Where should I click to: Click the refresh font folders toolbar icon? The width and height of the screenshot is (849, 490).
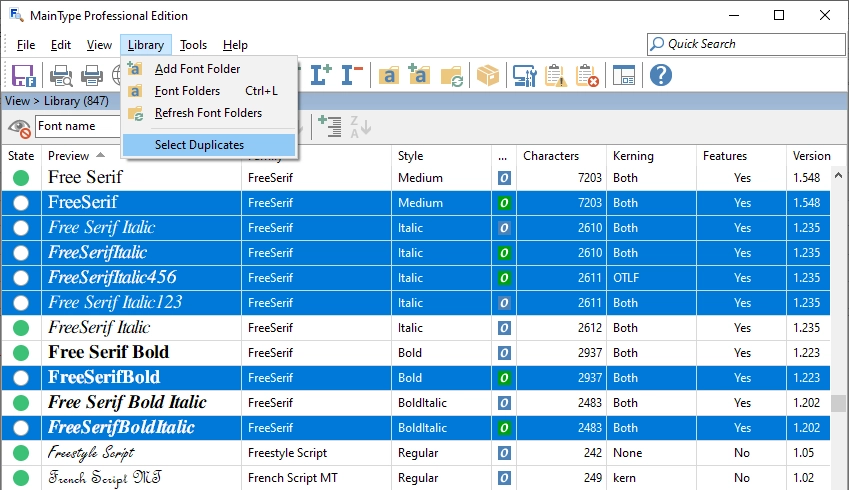click(x=452, y=75)
